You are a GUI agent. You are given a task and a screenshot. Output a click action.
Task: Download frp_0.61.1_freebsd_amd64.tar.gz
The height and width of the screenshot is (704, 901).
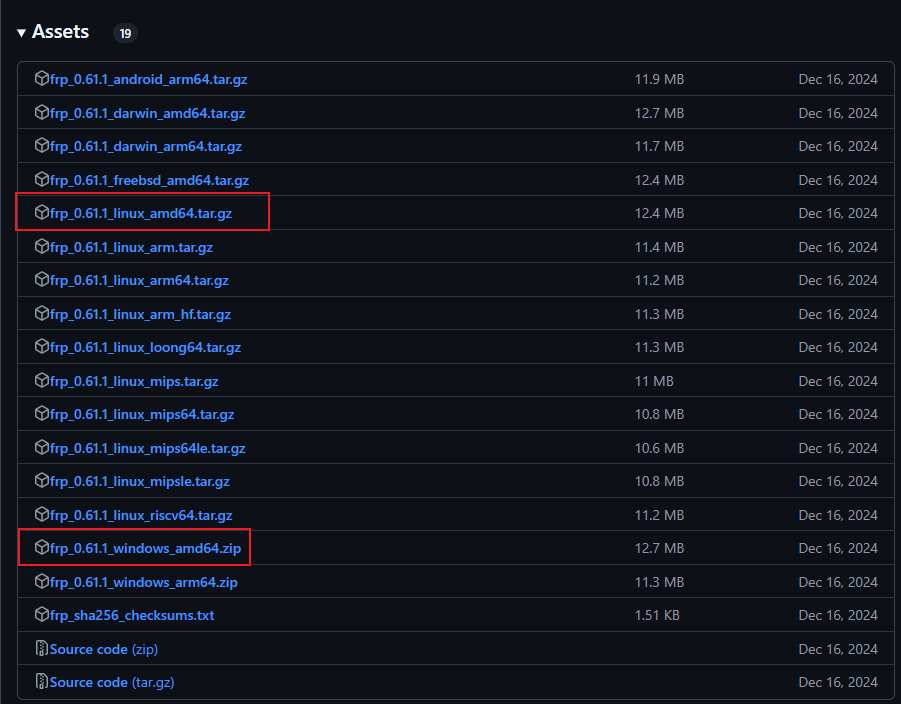pos(149,180)
